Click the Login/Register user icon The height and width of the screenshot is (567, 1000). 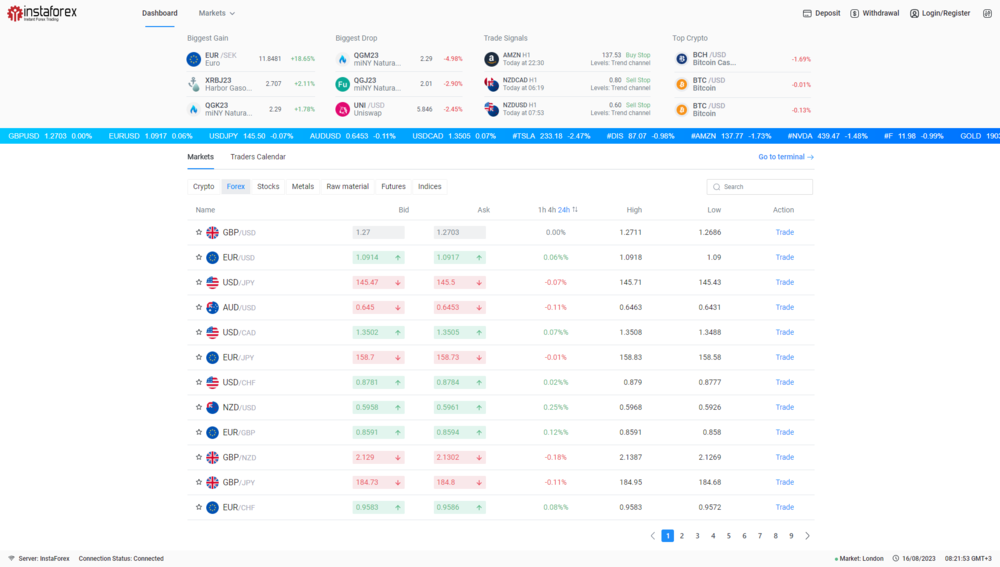click(914, 14)
